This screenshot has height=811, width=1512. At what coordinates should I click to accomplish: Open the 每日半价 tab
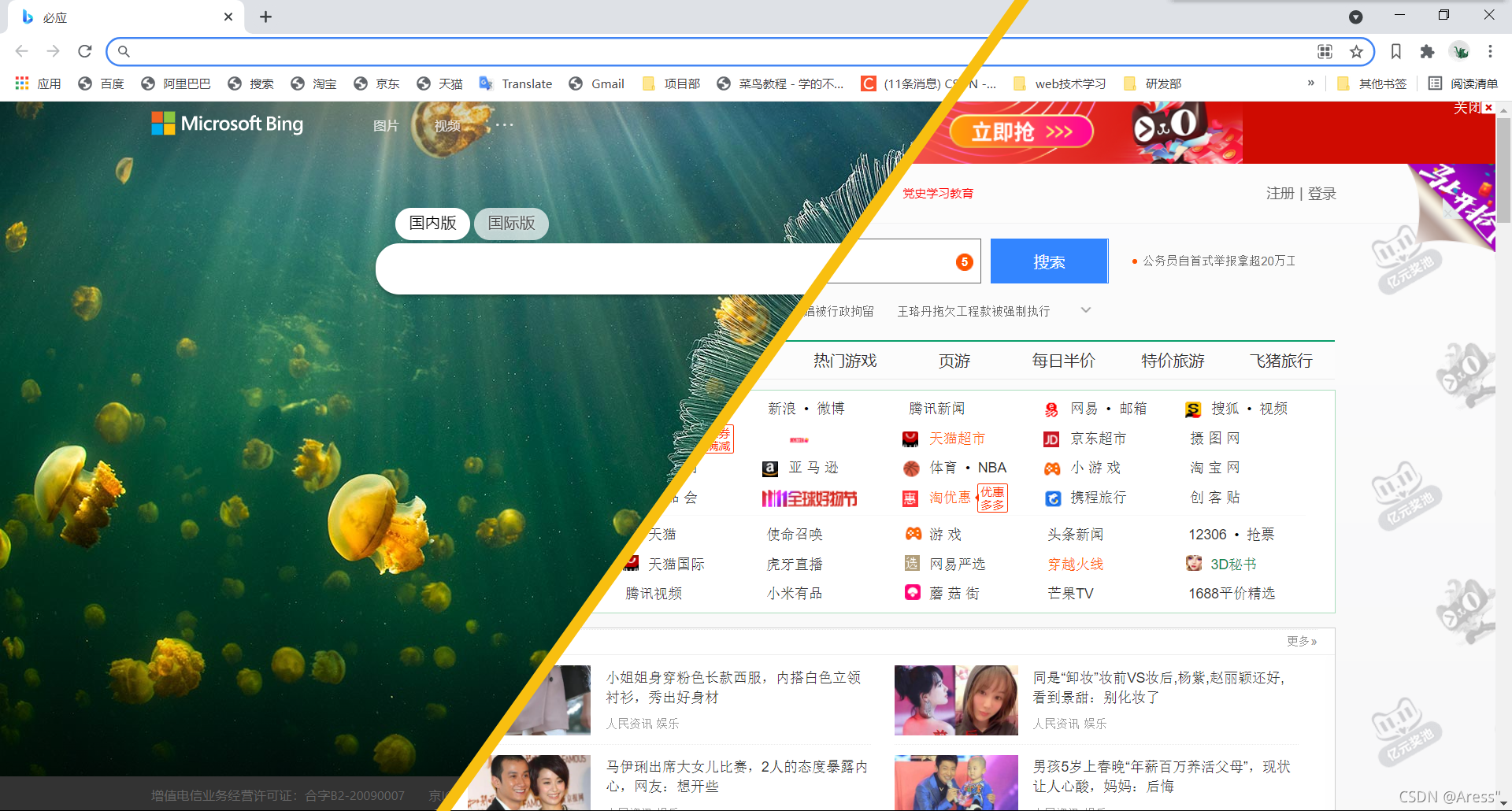pos(1063,361)
